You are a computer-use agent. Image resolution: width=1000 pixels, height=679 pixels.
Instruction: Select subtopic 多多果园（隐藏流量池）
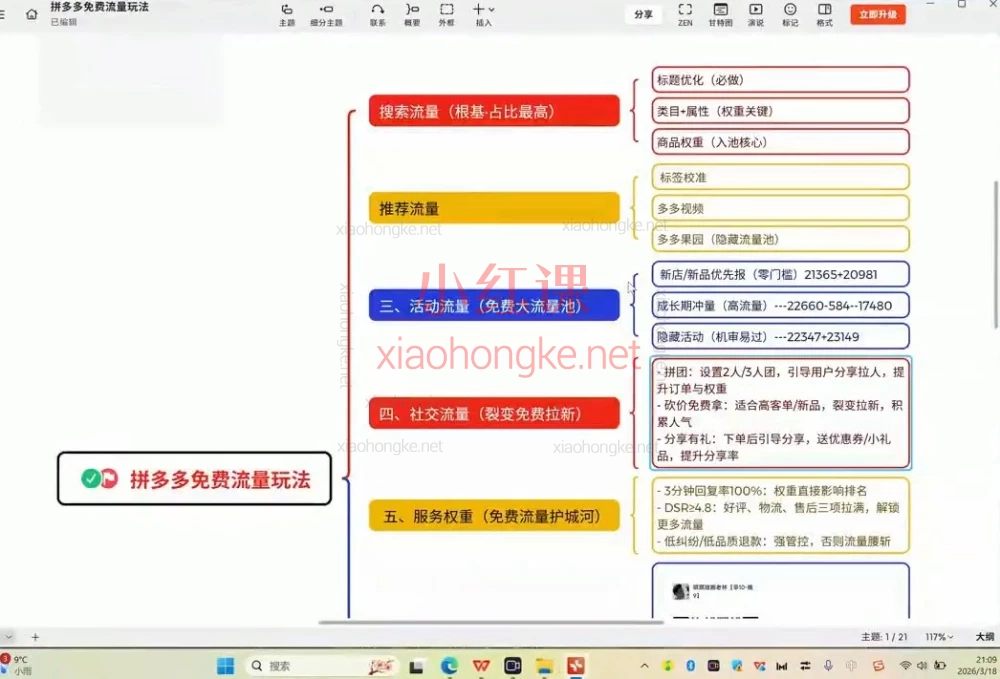(x=781, y=239)
